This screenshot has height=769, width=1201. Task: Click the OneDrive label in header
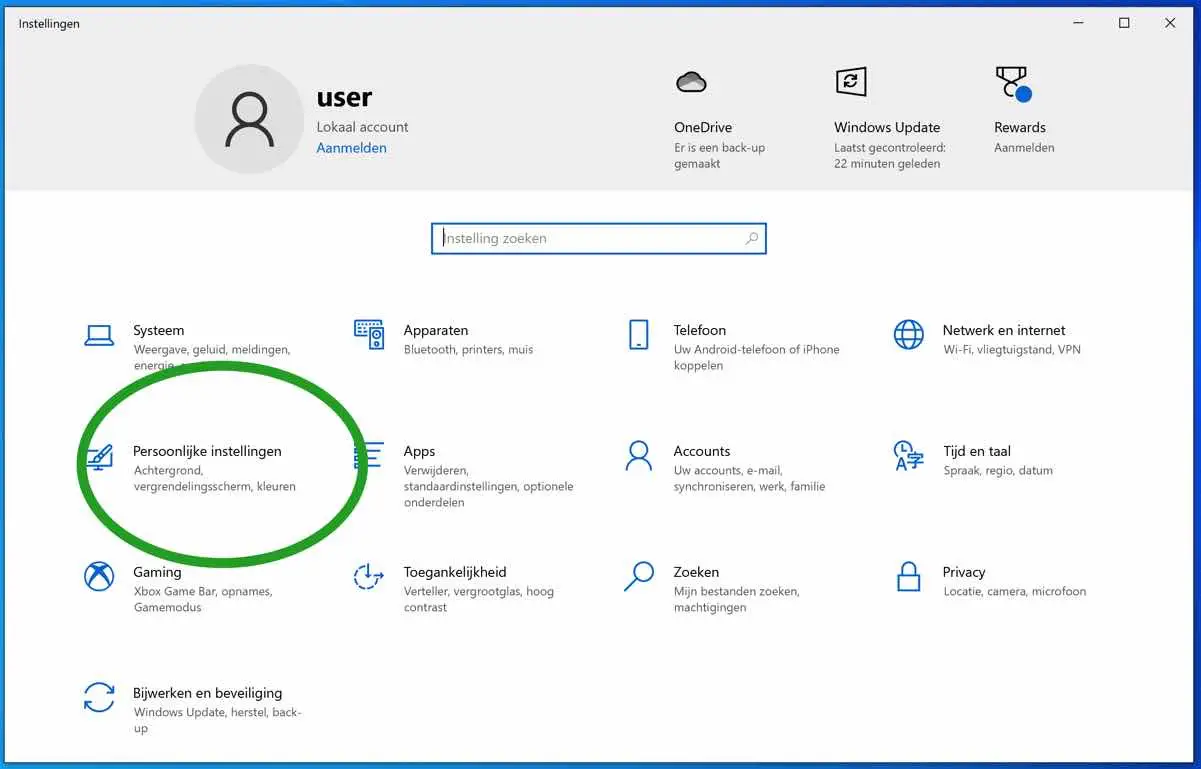703,127
